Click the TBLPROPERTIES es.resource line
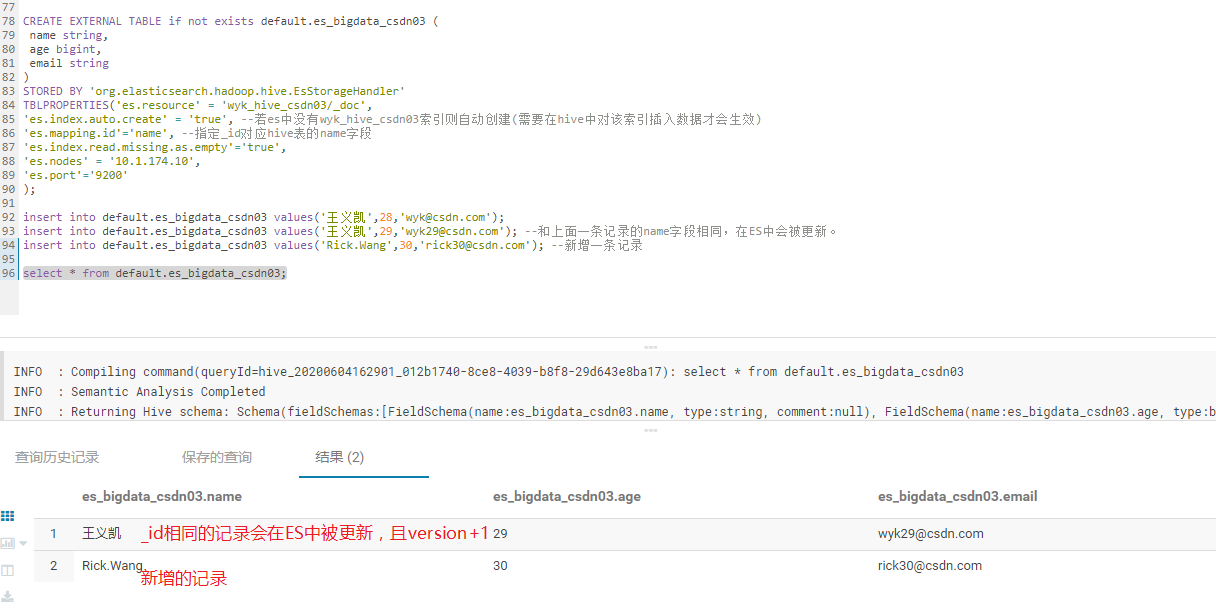Screen dimensions: 1216x615 (198, 105)
